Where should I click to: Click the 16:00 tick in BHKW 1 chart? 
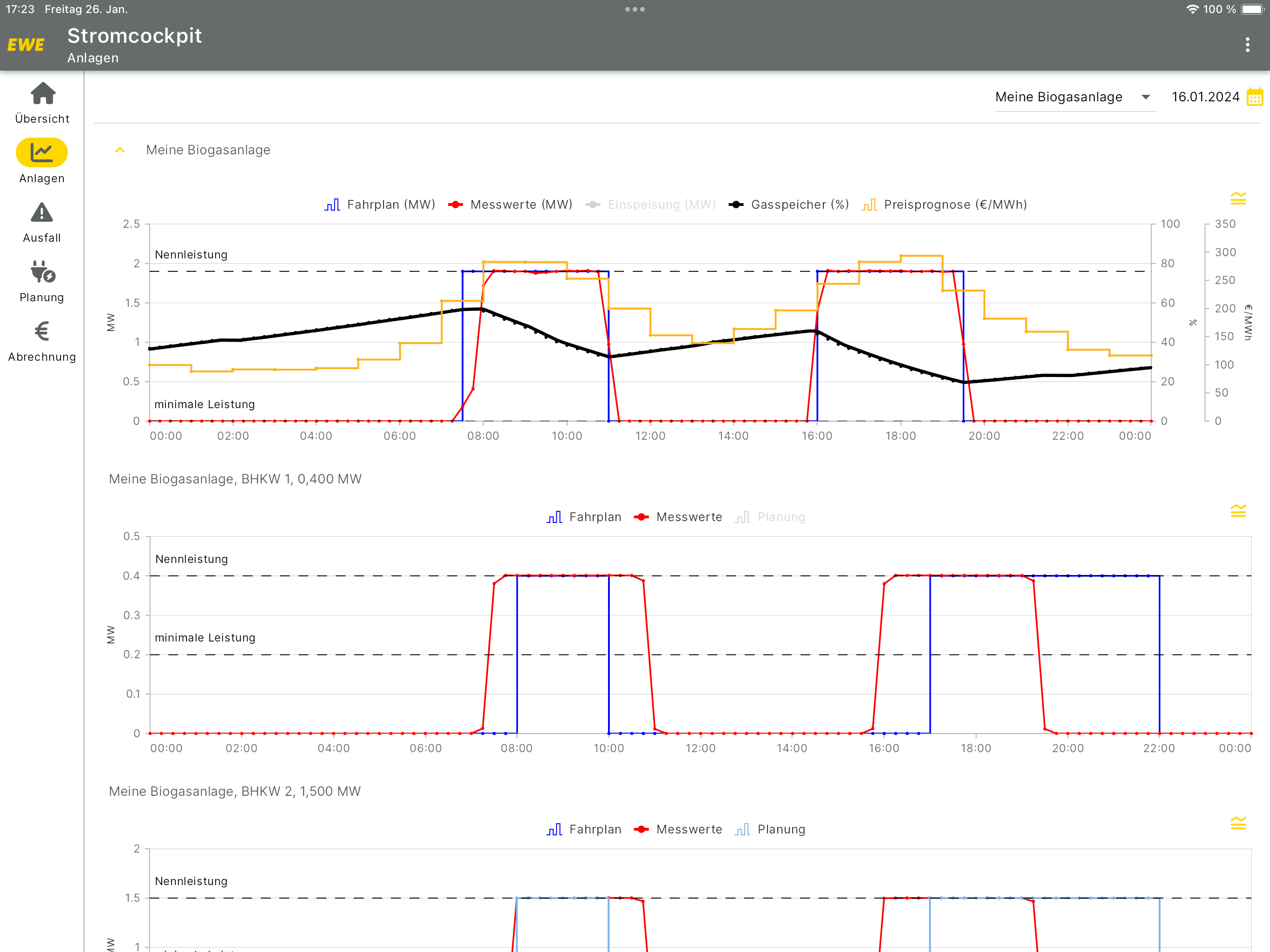(884, 749)
